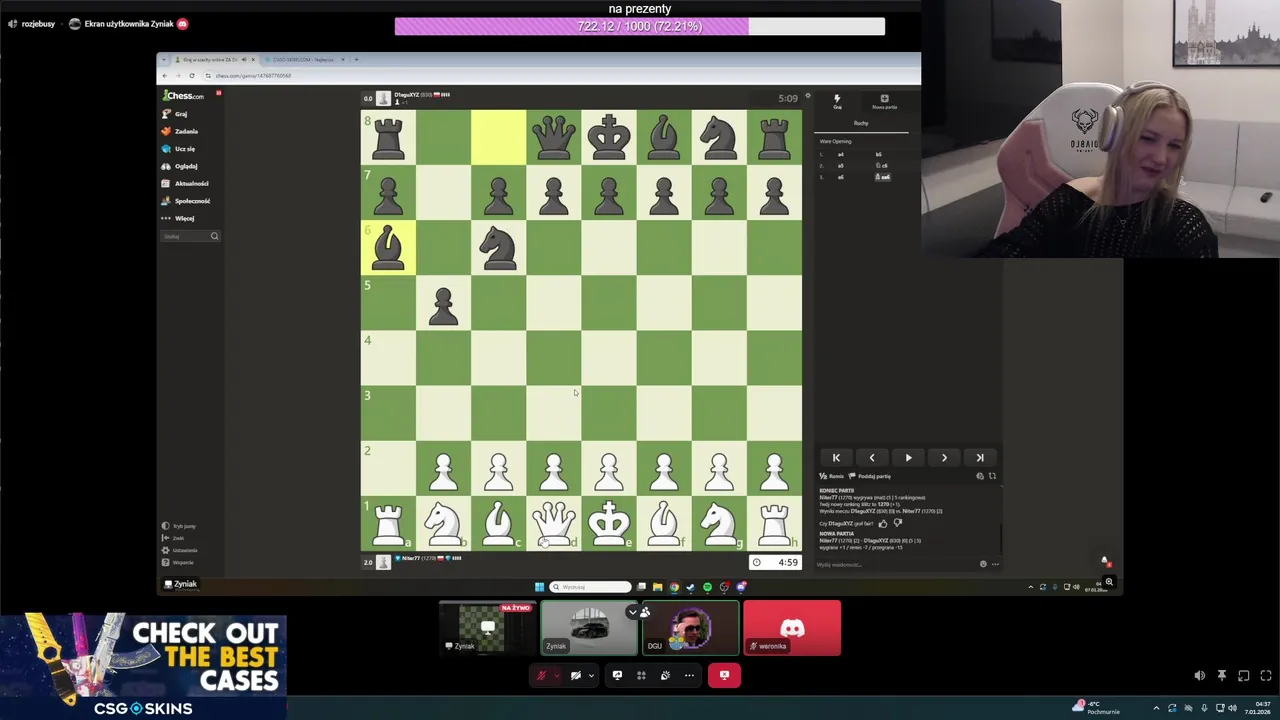Disconnect from the call with red button
This screenshot has width=1280, height=720.
(x=724, y=675)
